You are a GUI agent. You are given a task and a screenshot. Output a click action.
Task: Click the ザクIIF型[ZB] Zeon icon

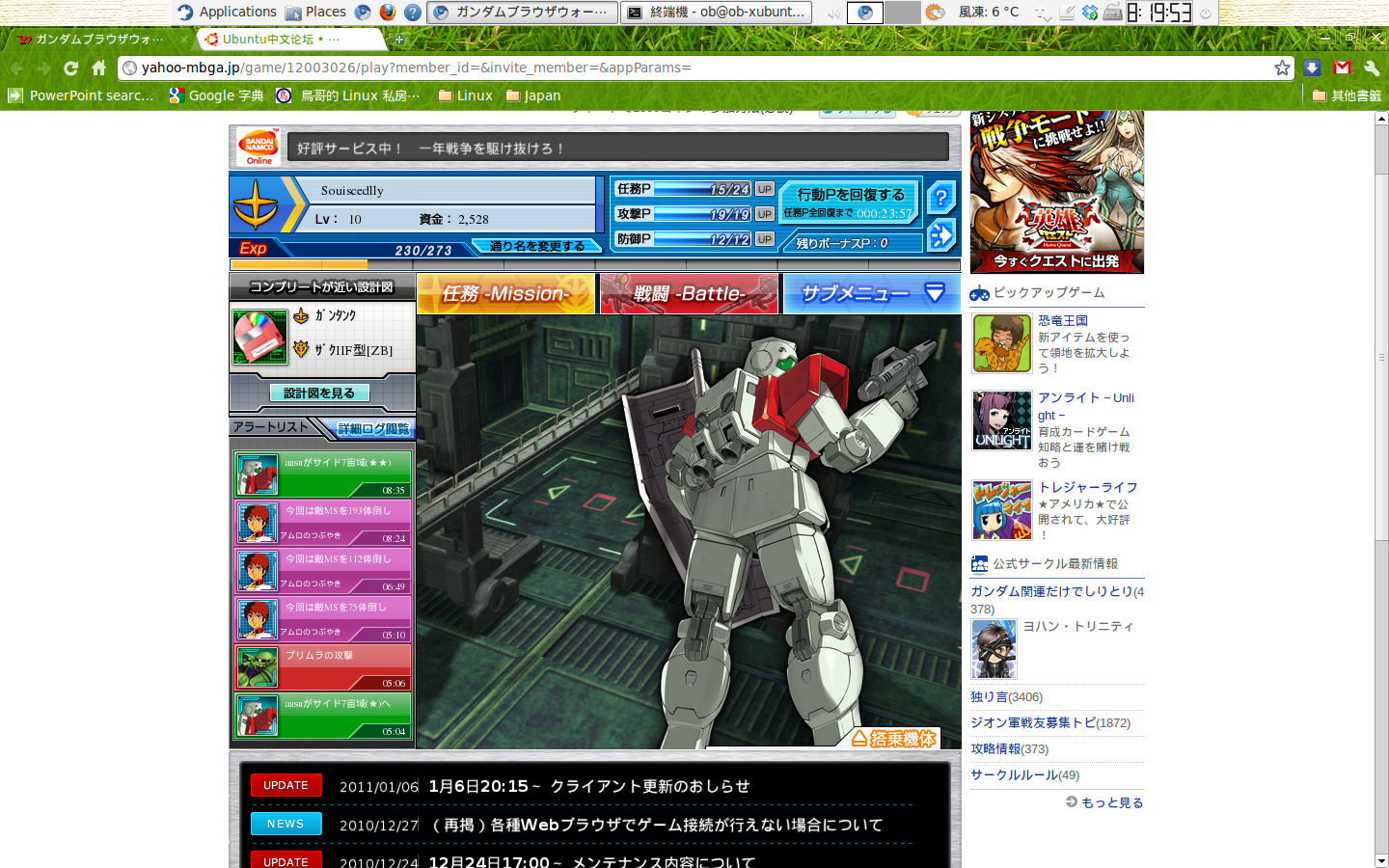coord(301,349)
